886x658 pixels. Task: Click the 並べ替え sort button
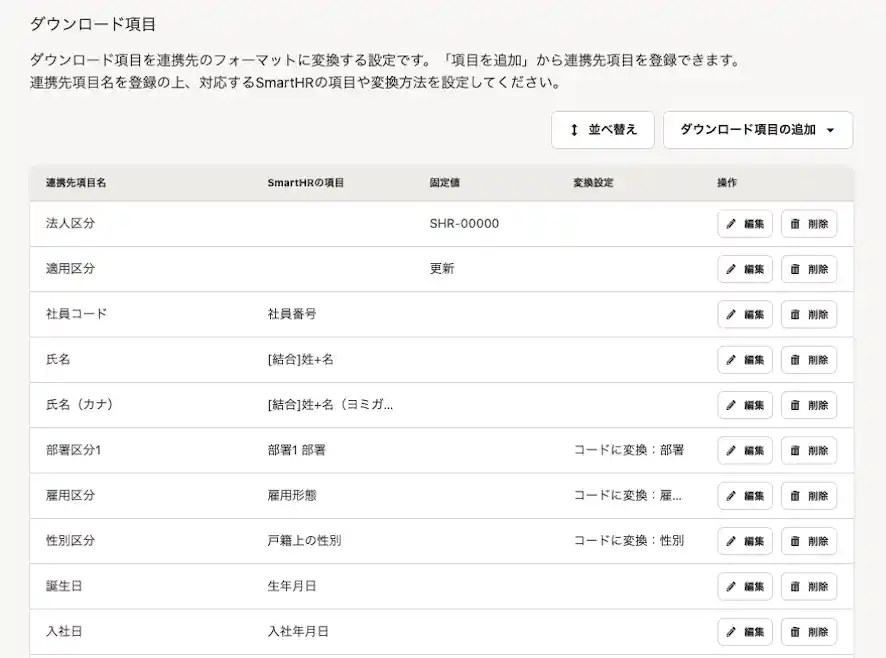tap(603, 129)
